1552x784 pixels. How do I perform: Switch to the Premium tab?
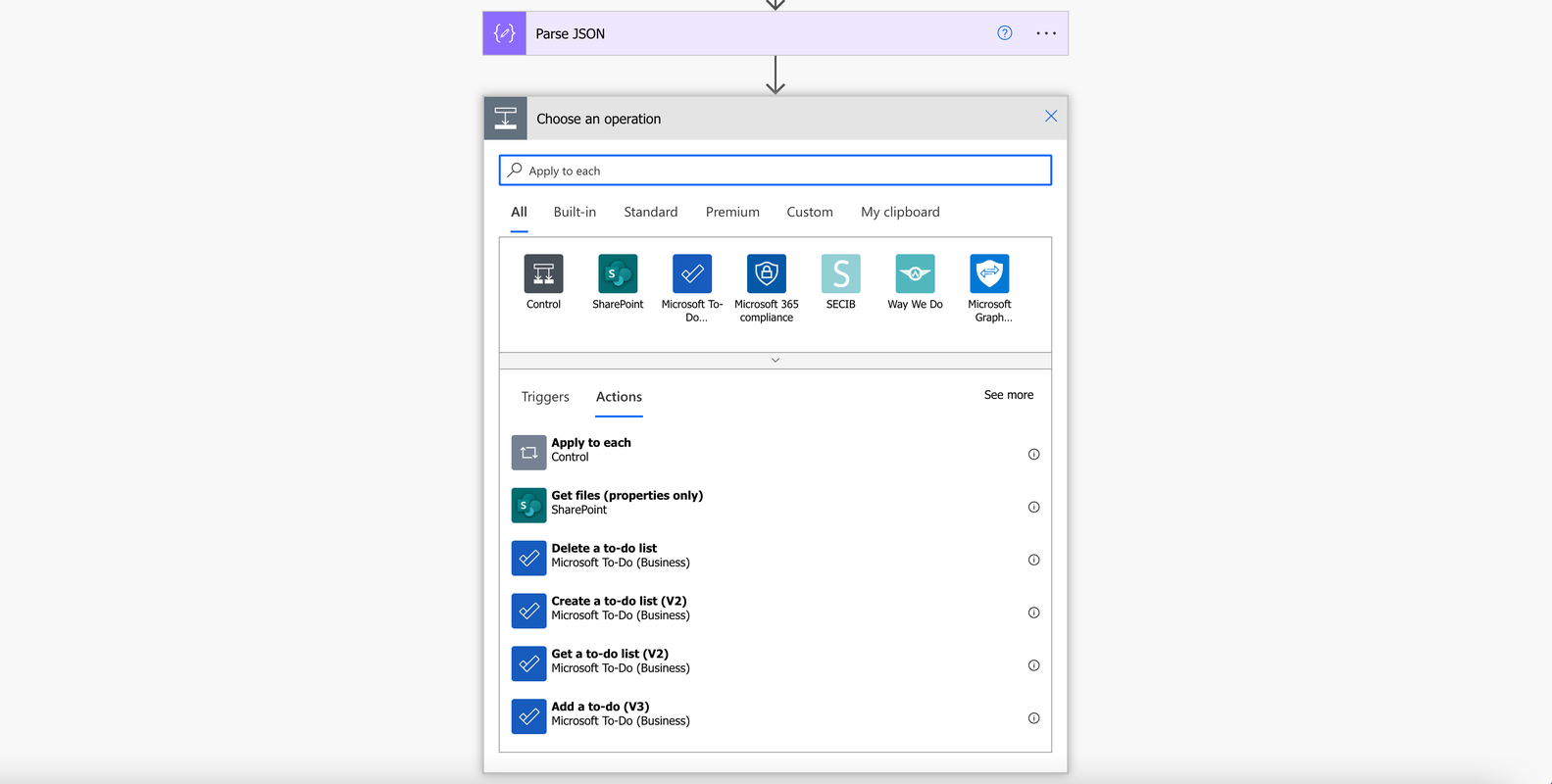(x=732, y=212)
